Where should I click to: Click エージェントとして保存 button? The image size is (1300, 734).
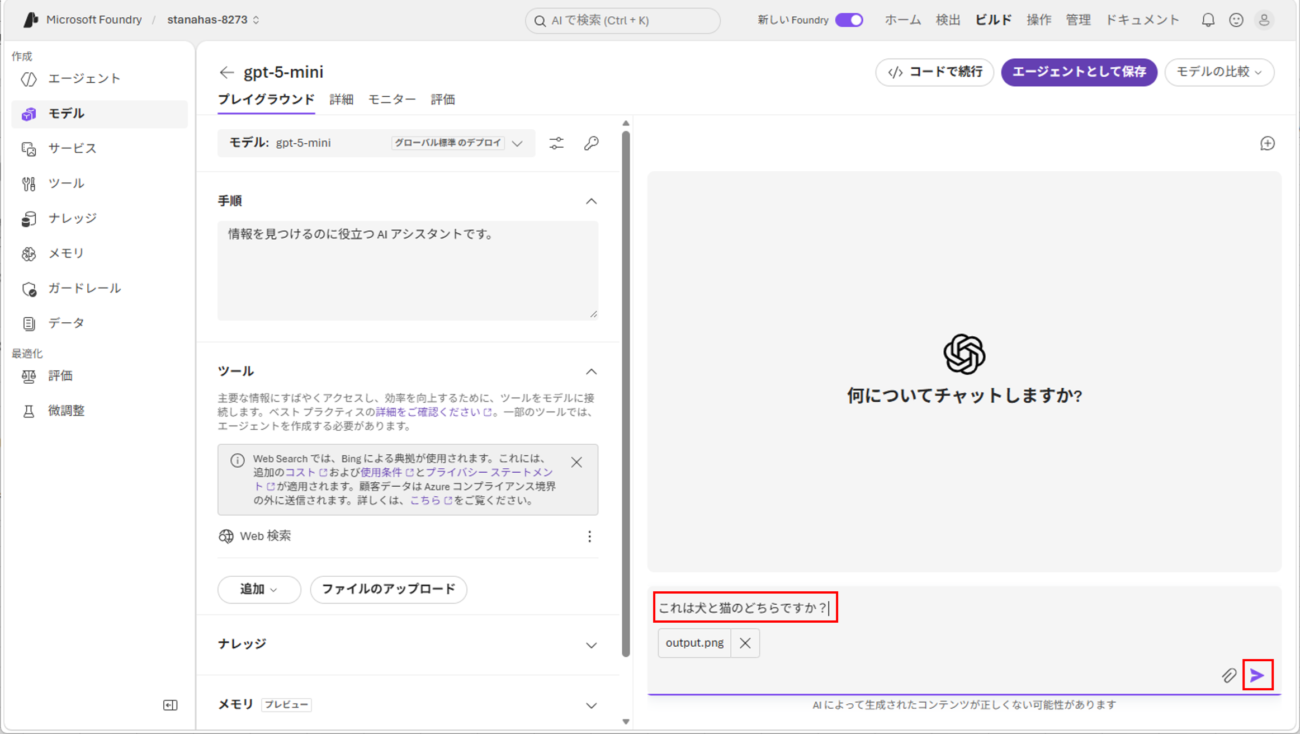coord(1079,72)
